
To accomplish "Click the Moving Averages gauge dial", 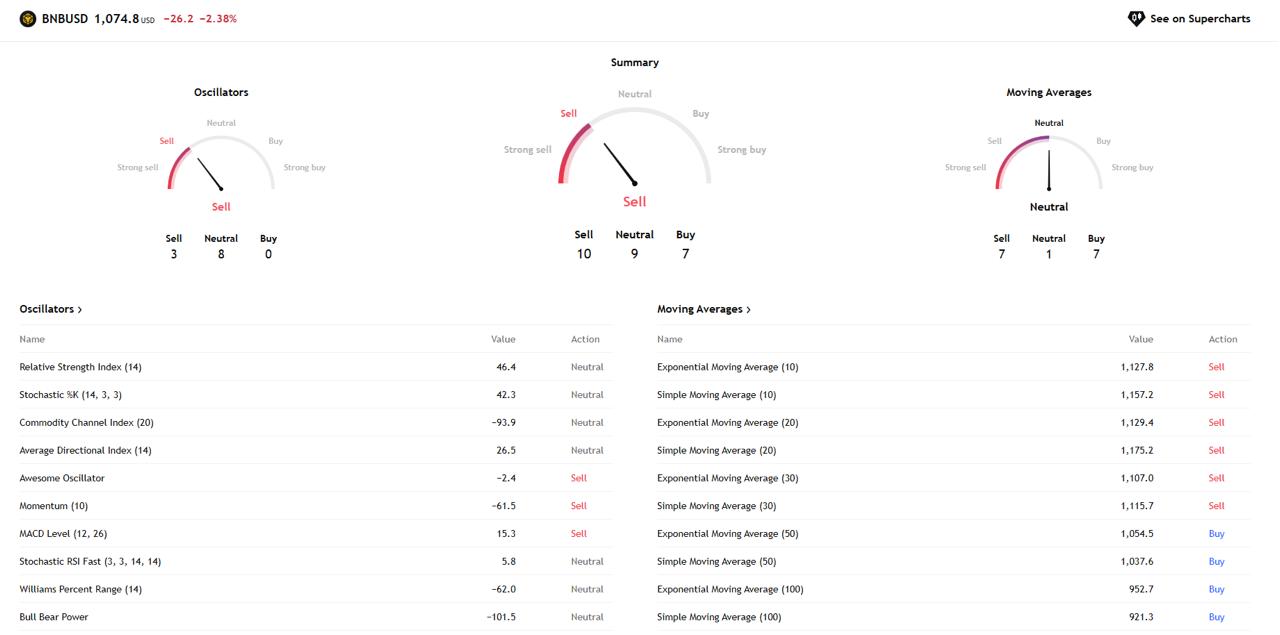I will point(1048,162).
